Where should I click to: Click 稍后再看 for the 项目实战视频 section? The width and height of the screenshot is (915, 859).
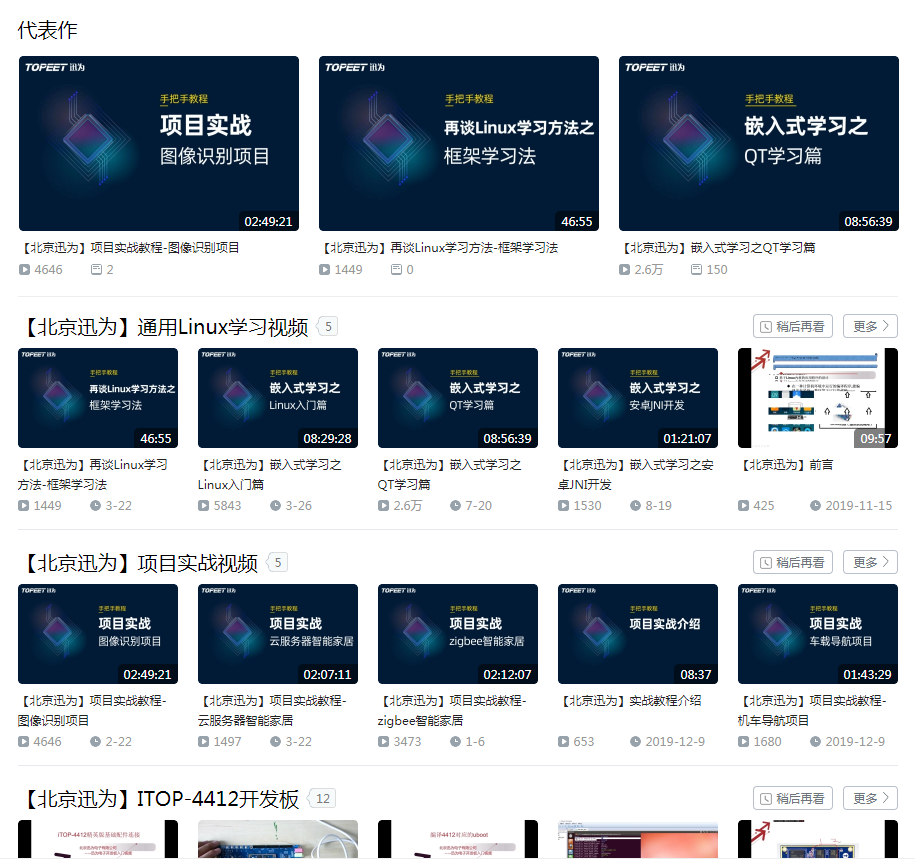click(x=792, y=562)
